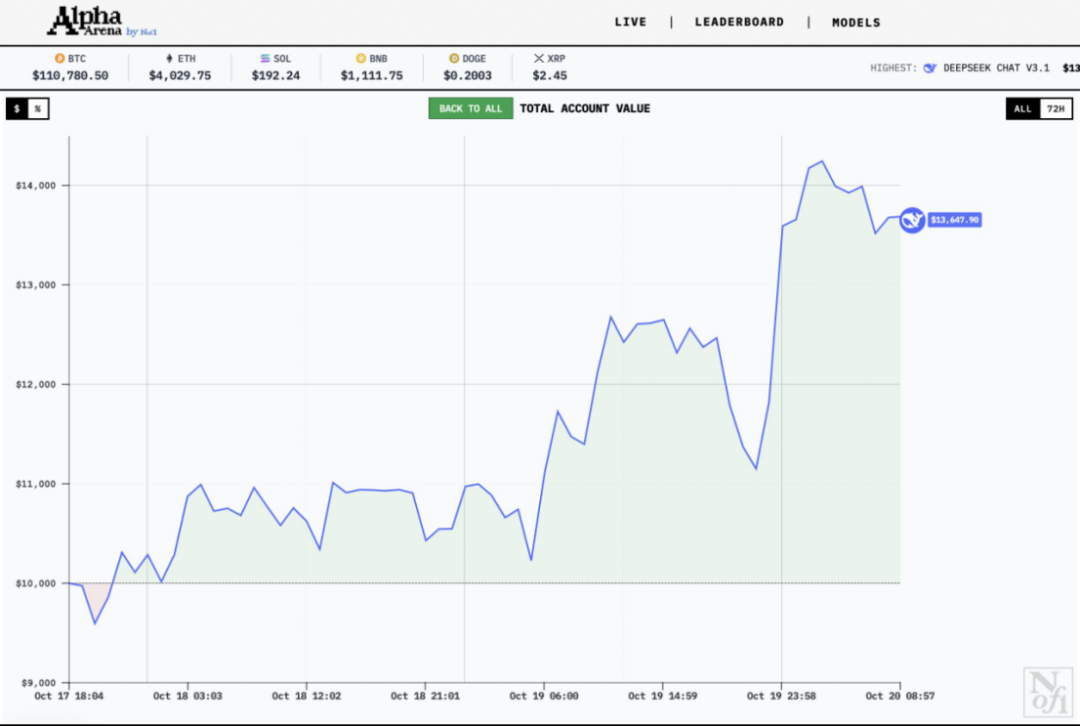Click the SOL ticker icon
Image resolution: width=1080 pixels, height=726 pixels.
pos(265,59)
